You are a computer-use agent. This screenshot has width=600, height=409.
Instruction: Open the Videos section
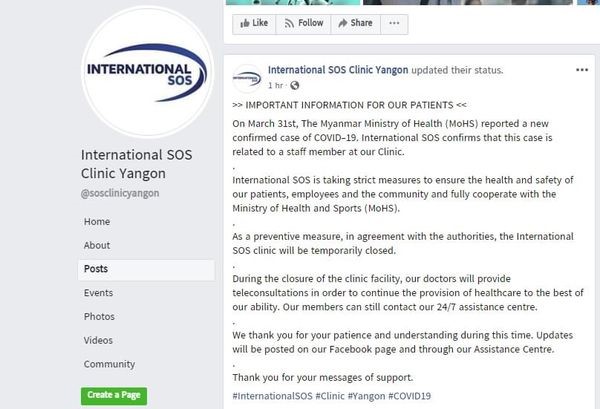[99, 340]
